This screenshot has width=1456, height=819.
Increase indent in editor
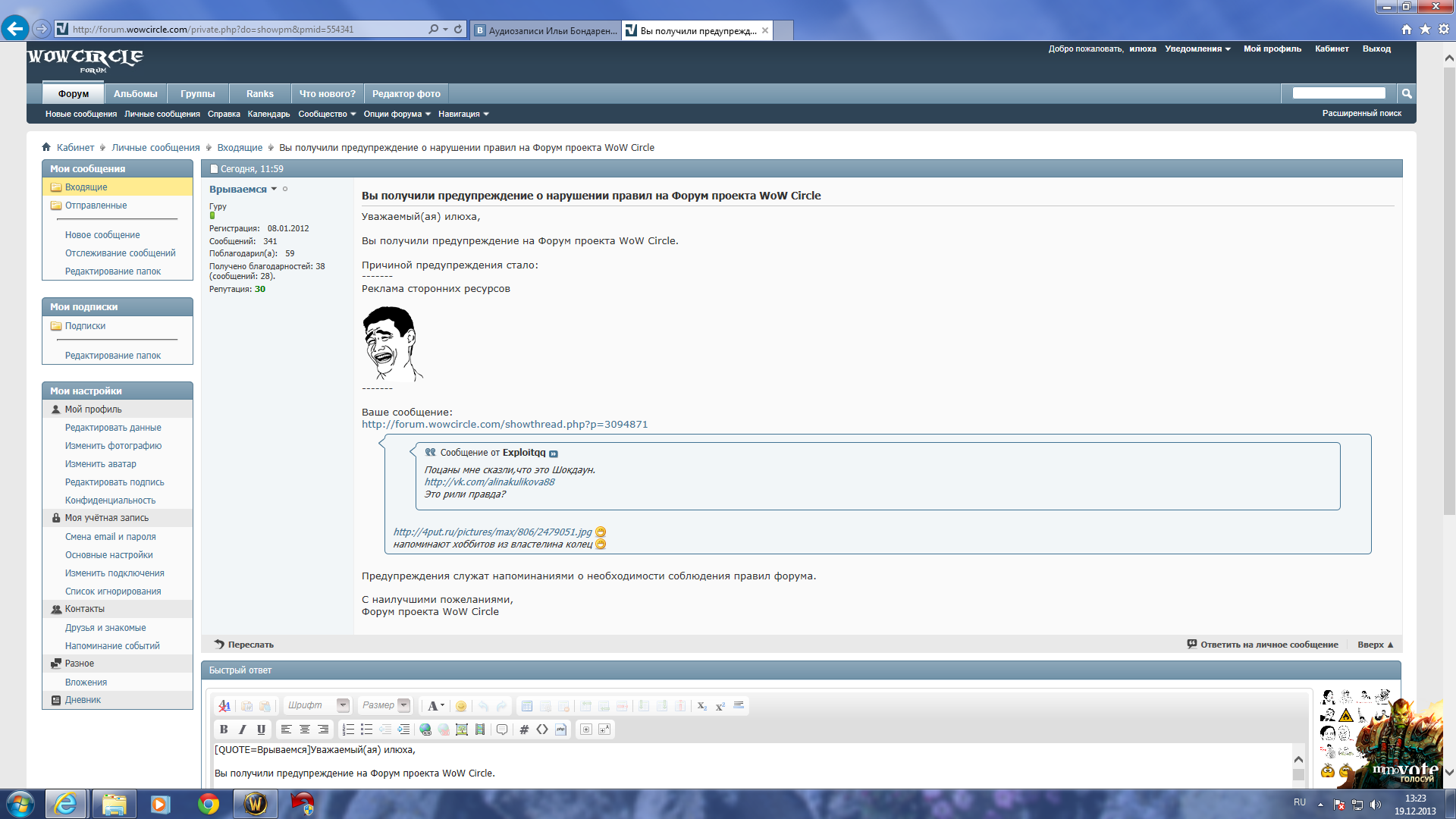403,730
